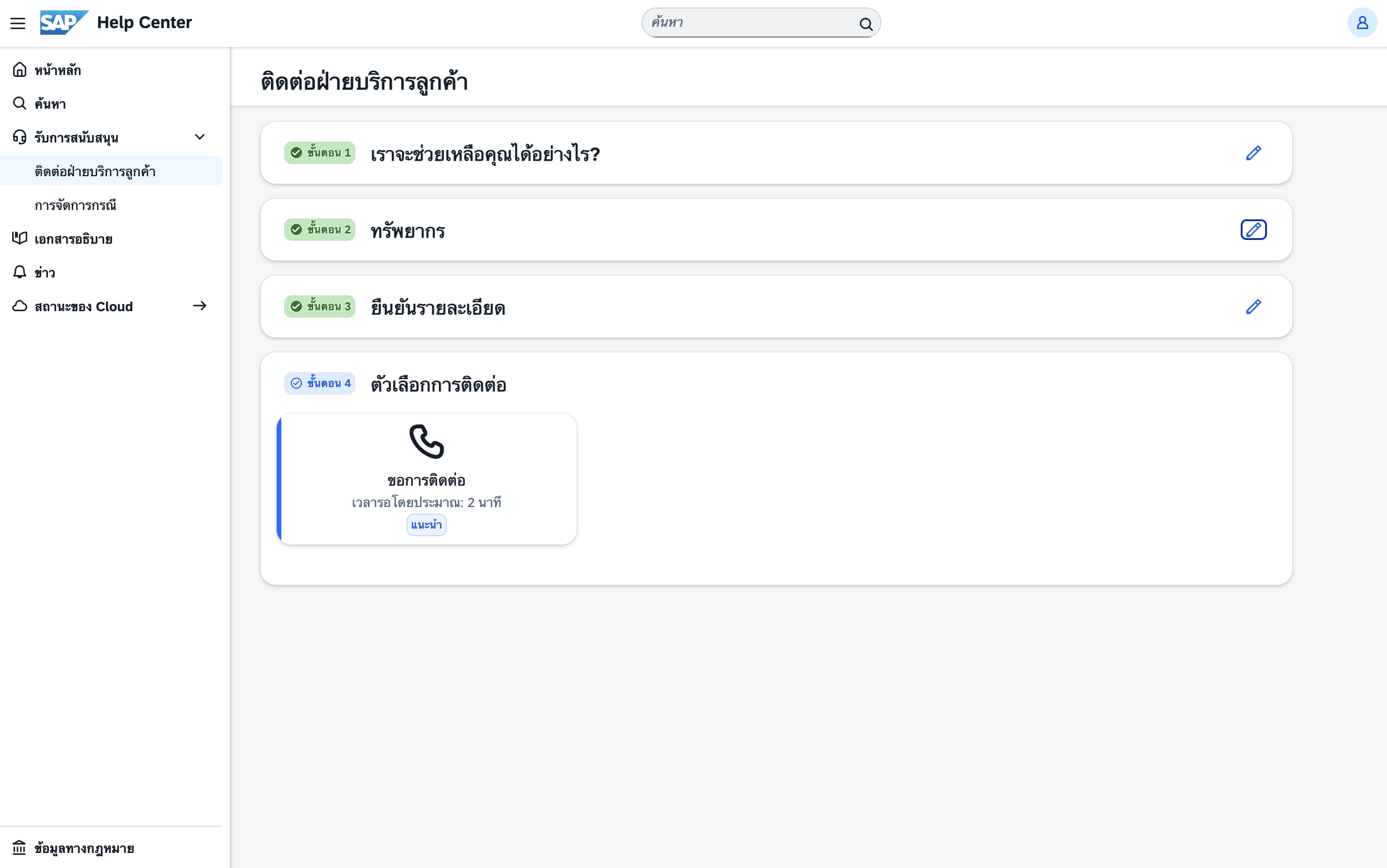Screen dimensions: 1387x868
Task: Open เอกสารอธิบาย in sidebar
Action: pos(73,239)
